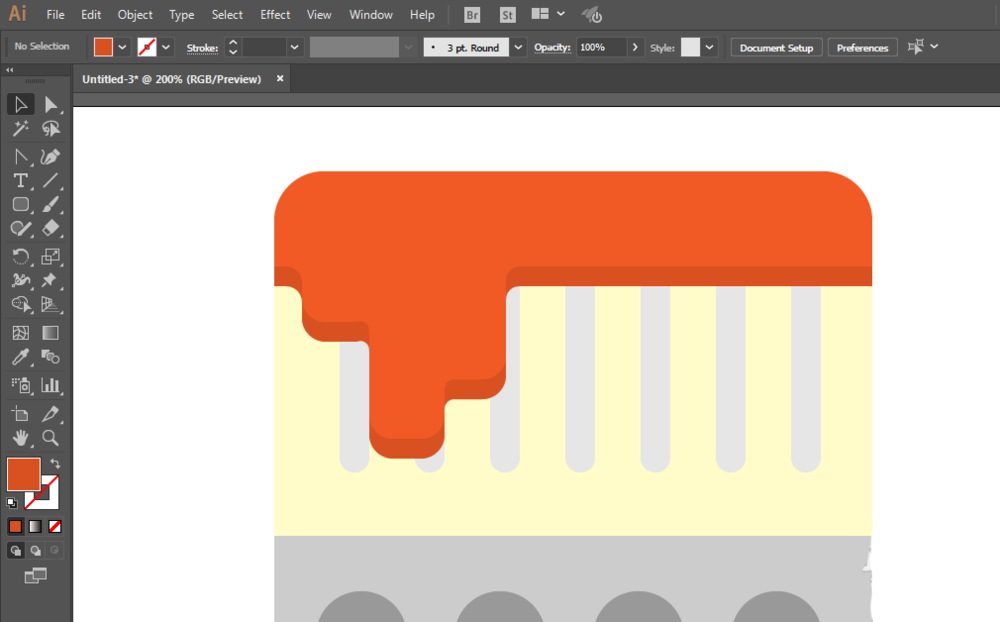Activate the Artboard tool
Image resolution: width=1000 pixels, height=622 pixels.
pyautogui.click(x=20, y=414)
